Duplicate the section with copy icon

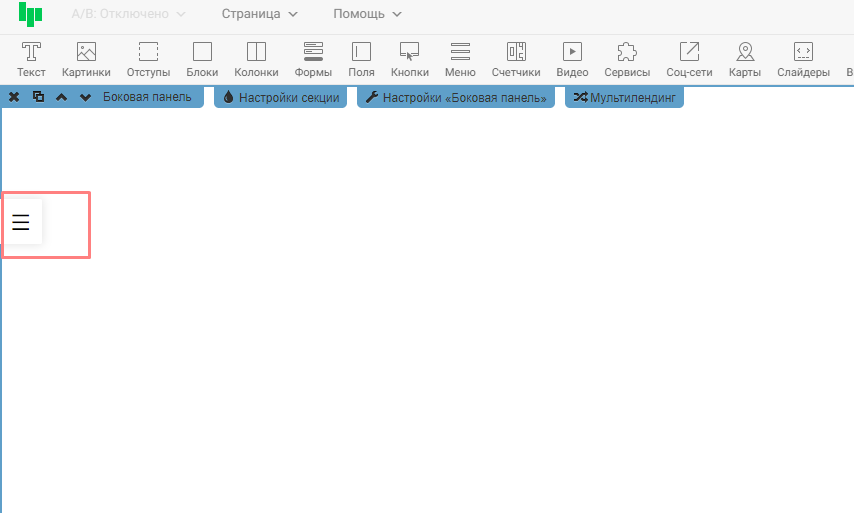coord(38,97)
